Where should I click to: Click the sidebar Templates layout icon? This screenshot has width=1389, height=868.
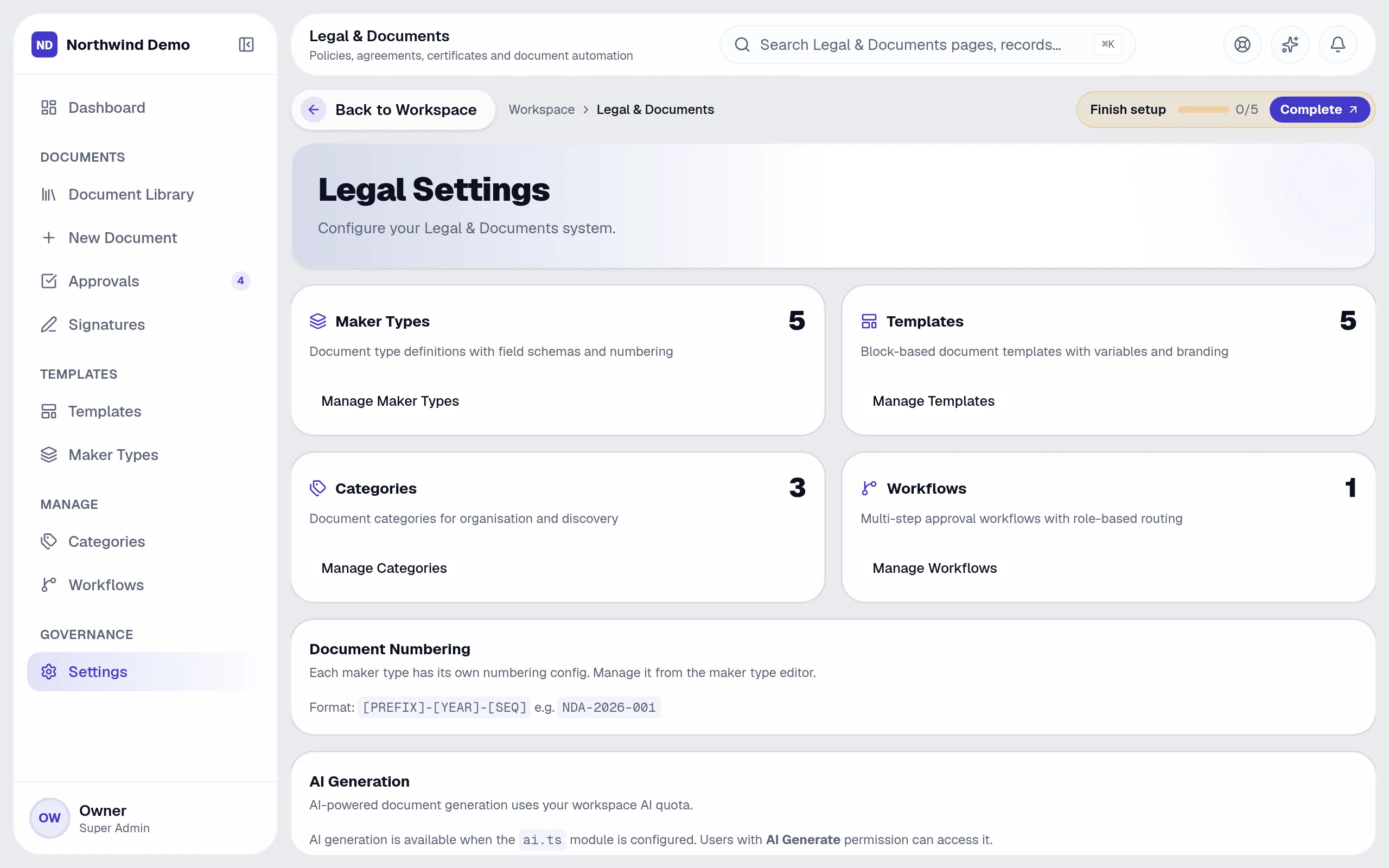pyautogui.click(x=49, y=411)
